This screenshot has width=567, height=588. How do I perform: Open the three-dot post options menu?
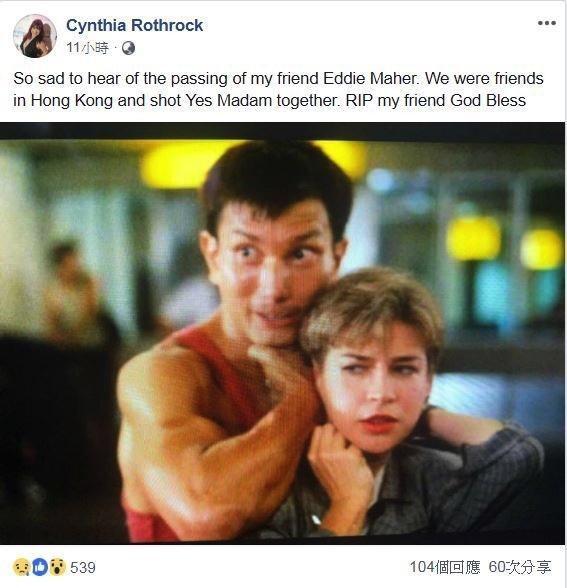(546, 23)
